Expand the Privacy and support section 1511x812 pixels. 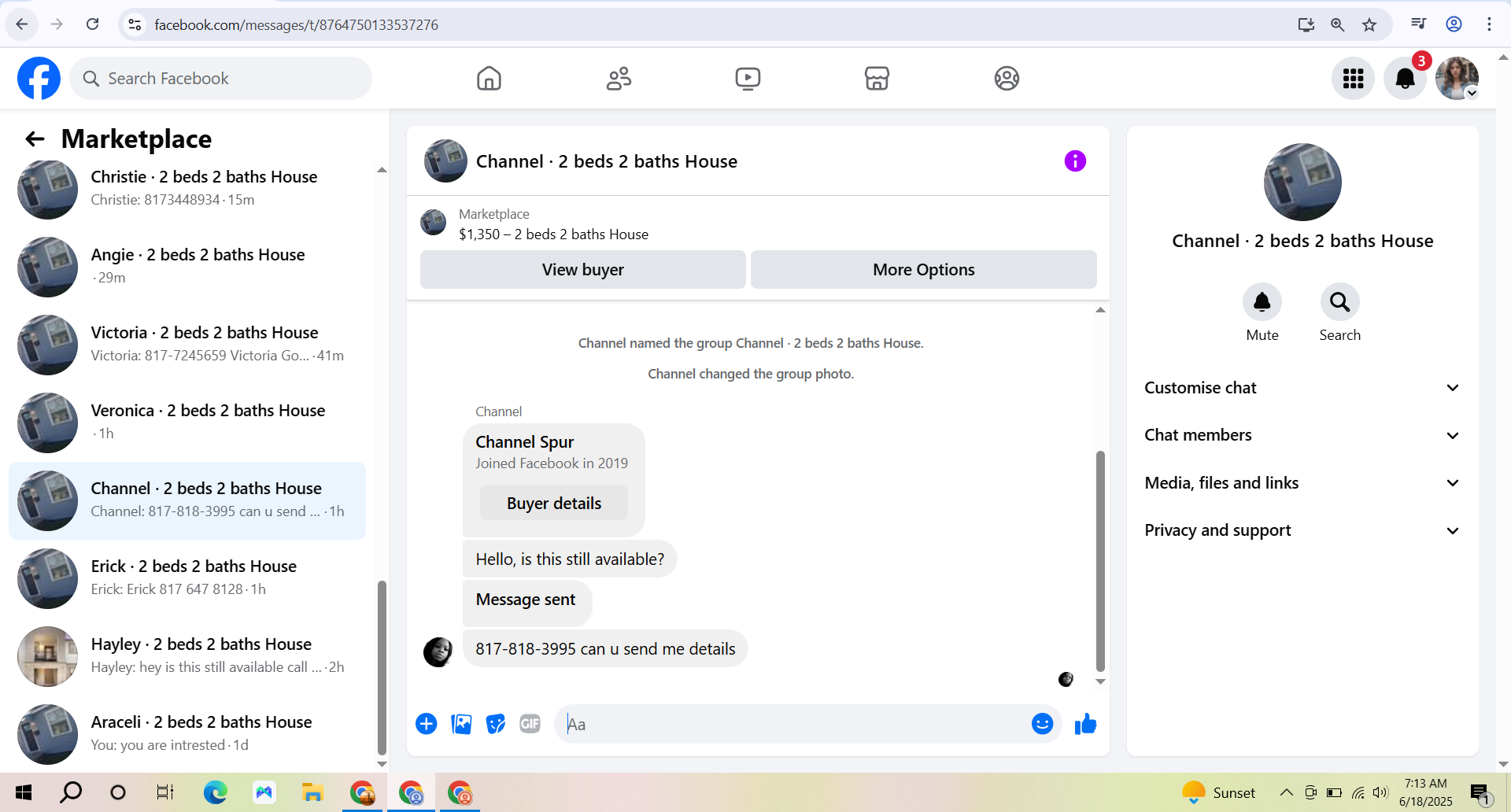1302,530
